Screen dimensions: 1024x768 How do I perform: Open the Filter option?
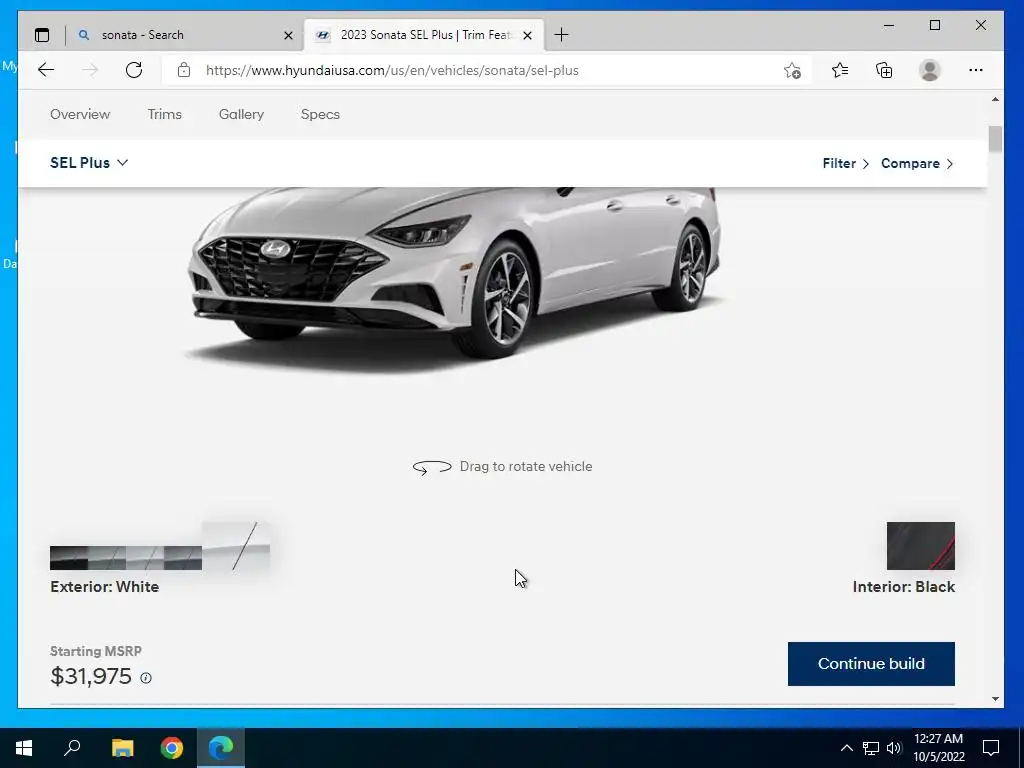pos(846,163)
